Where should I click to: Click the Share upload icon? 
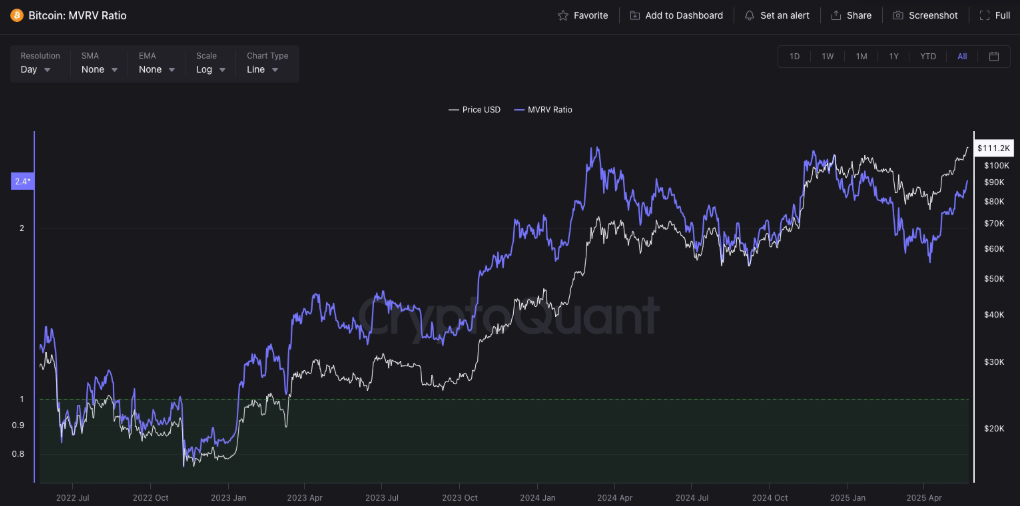(836, 16)
